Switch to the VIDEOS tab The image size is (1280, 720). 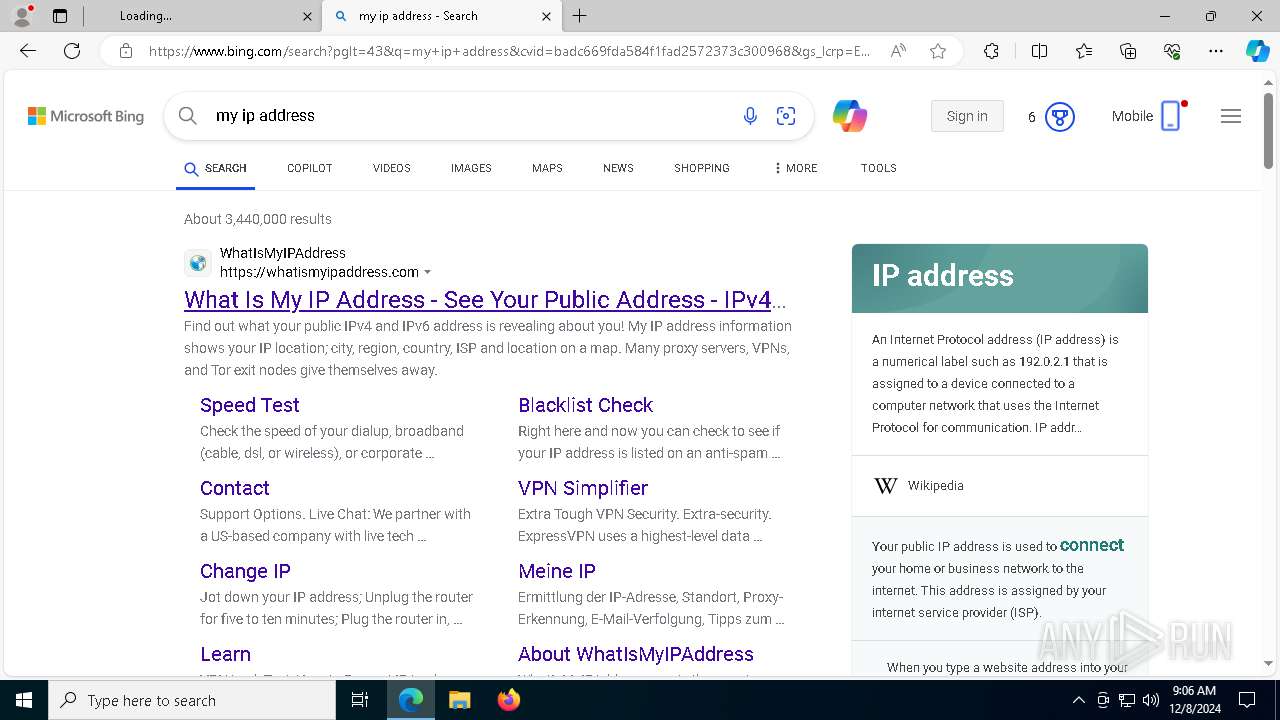pyautogui.click(x=392, y=168)
